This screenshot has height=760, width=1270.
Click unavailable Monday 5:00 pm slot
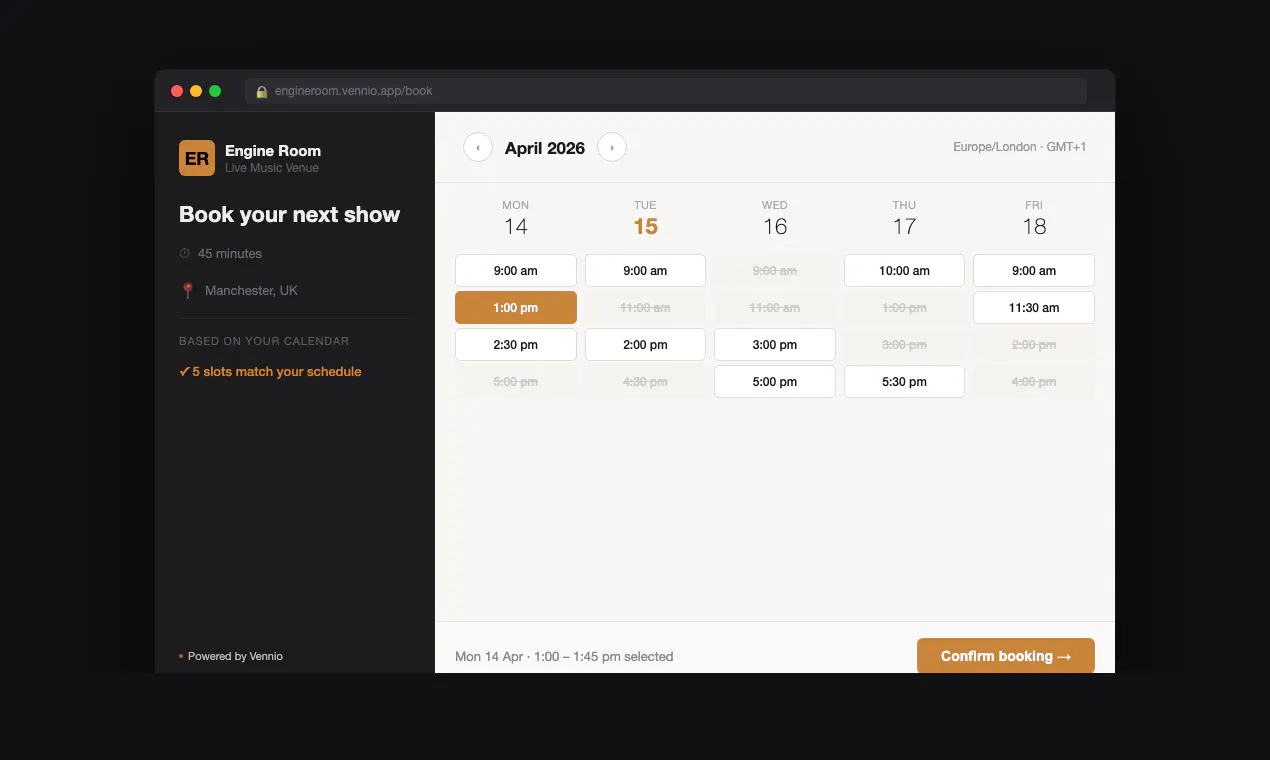(516, 382)
